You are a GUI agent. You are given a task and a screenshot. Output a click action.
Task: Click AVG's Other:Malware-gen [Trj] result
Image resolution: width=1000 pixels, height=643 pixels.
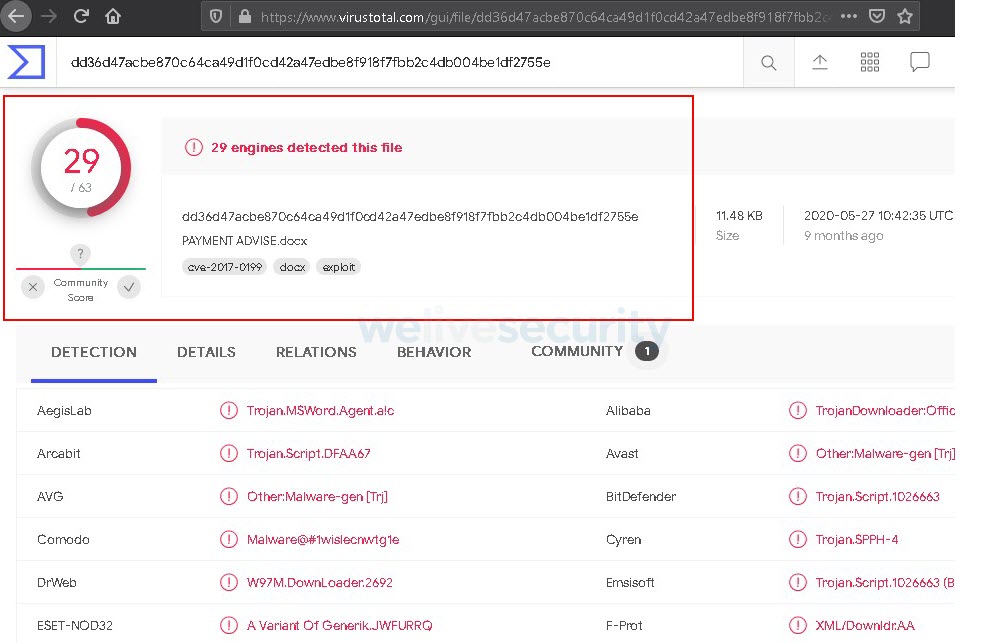[317, 496]
